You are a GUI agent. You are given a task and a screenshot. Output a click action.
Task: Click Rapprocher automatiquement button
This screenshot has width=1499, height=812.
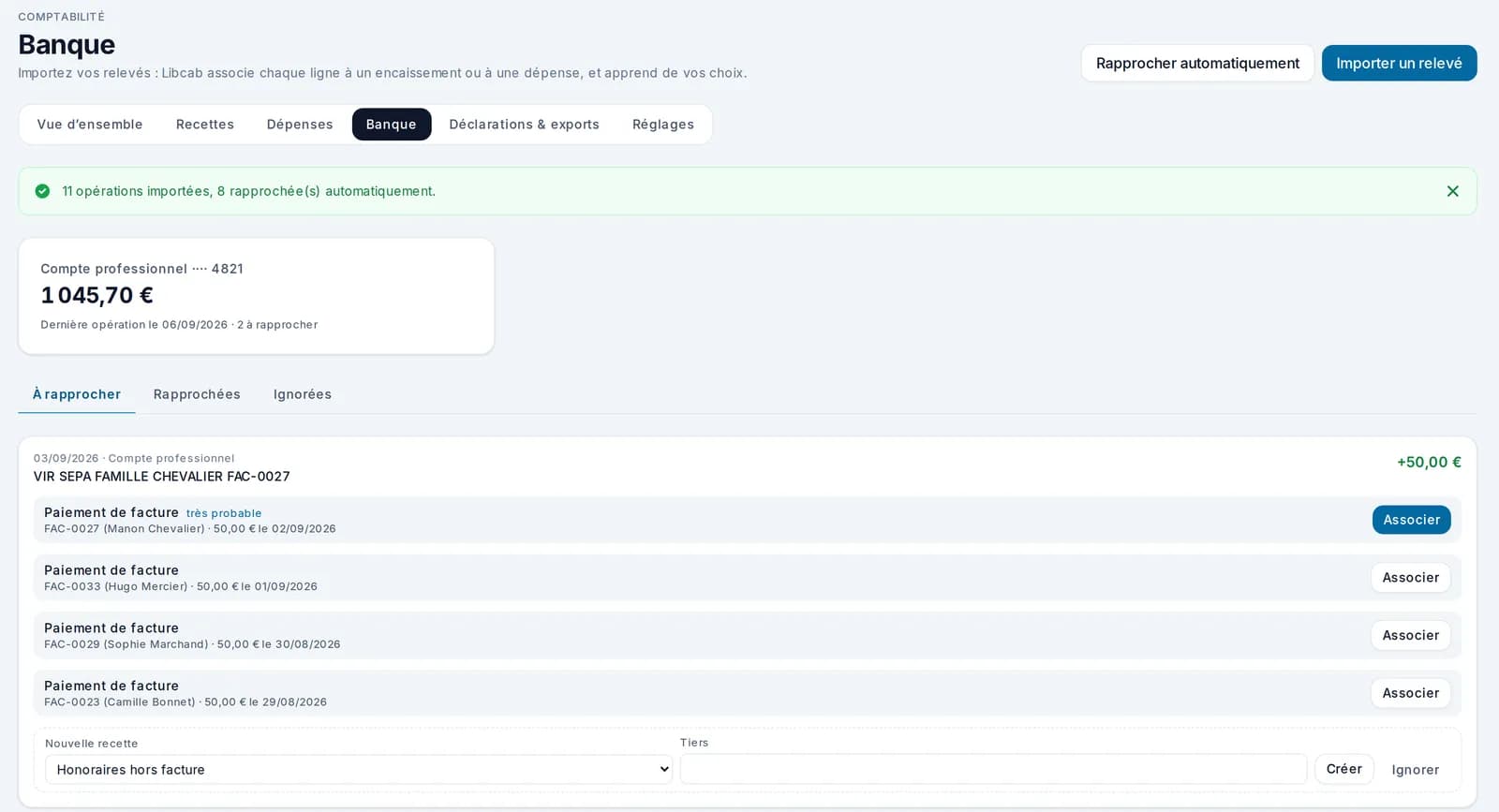(1197, 63)
